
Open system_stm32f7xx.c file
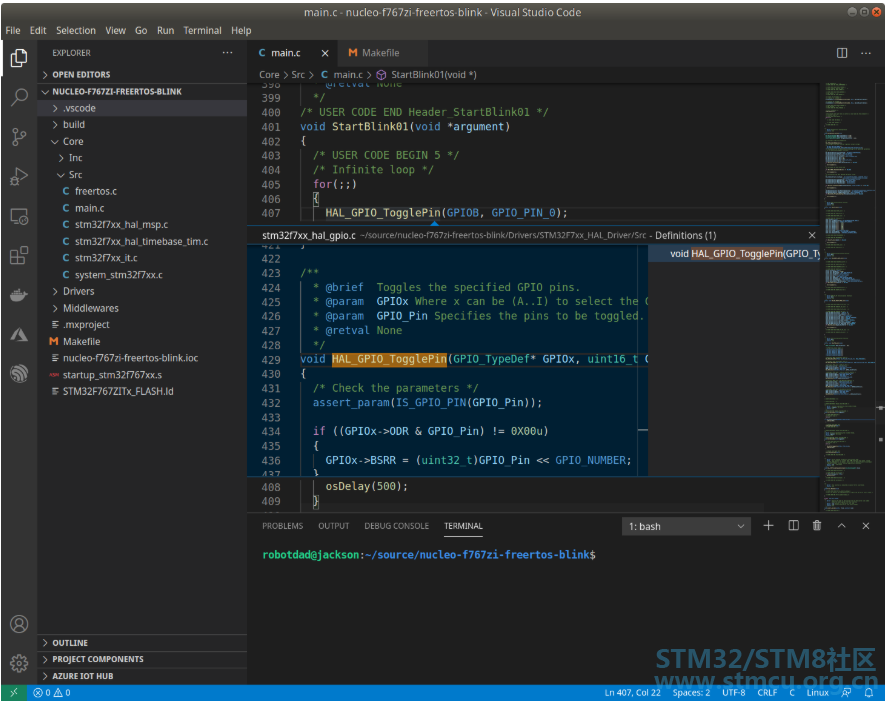(142, 275)
